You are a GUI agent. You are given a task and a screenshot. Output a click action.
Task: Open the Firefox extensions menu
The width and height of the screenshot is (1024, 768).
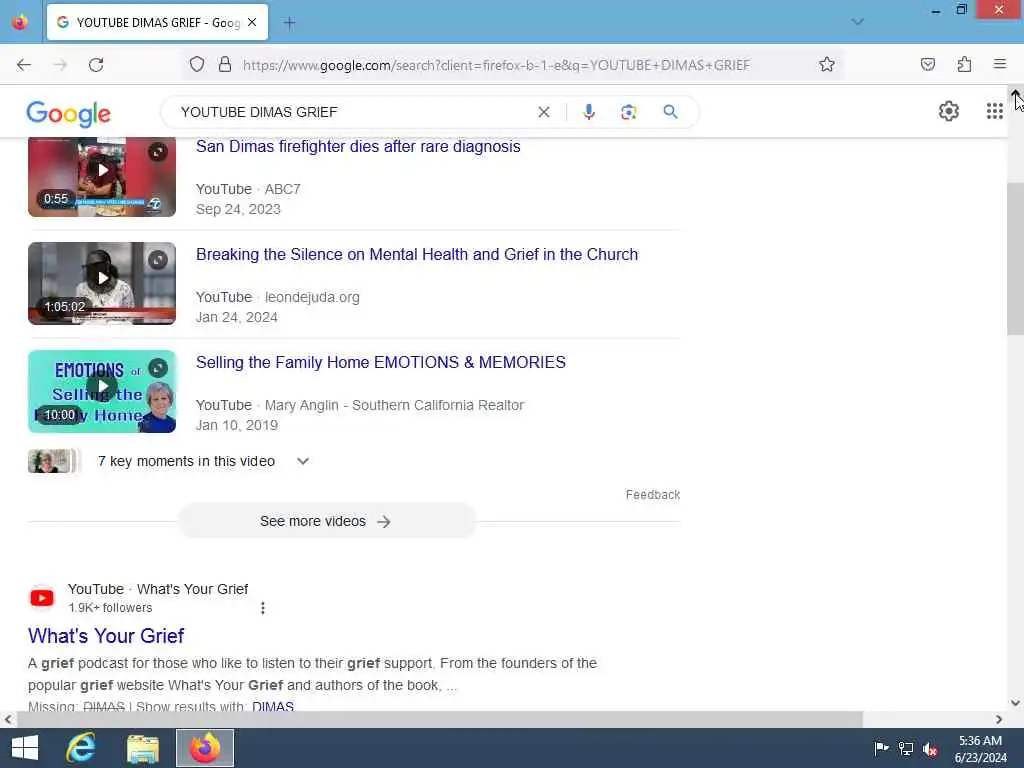pyautogui.click(x=964, y=64)
